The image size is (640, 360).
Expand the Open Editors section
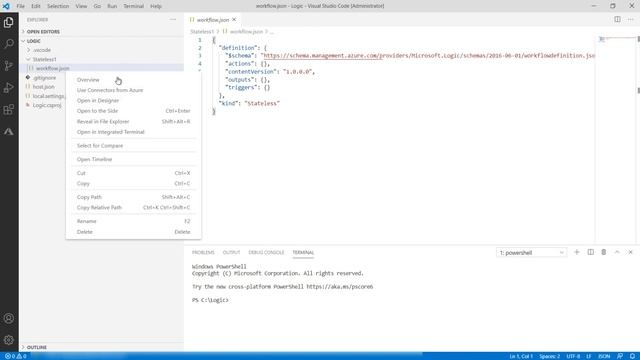(43, 31)
